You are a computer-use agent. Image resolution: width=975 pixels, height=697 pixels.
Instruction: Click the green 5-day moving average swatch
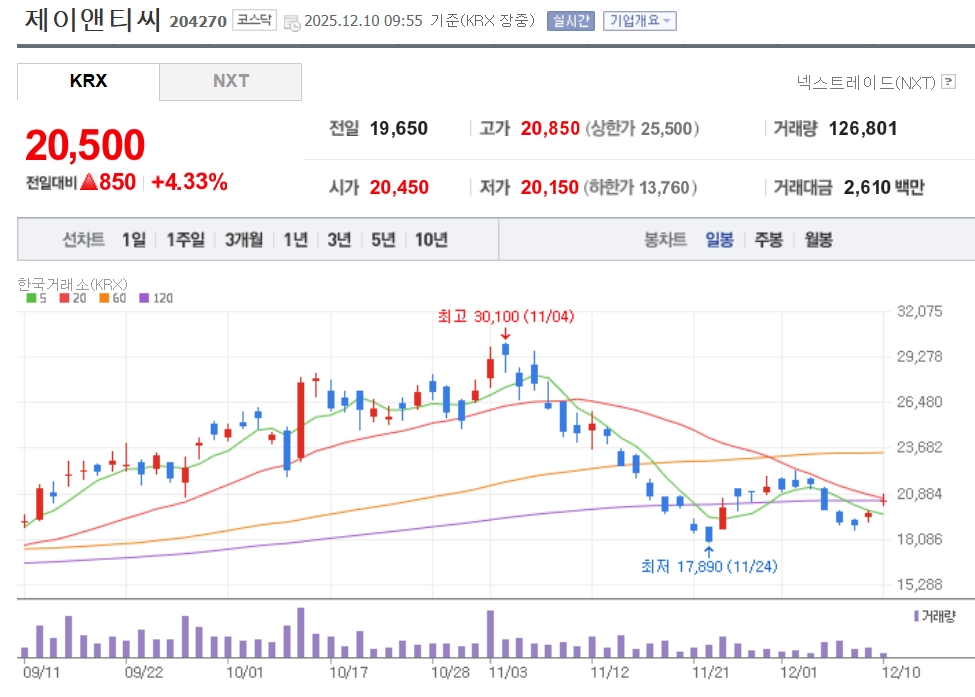(x=31, y=298)
